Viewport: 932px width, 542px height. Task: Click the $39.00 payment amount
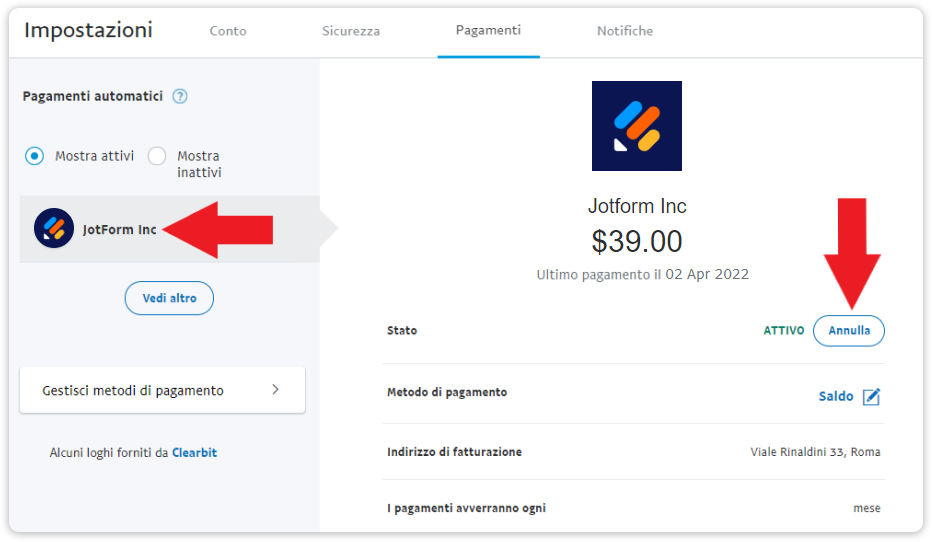coord(637,241)
